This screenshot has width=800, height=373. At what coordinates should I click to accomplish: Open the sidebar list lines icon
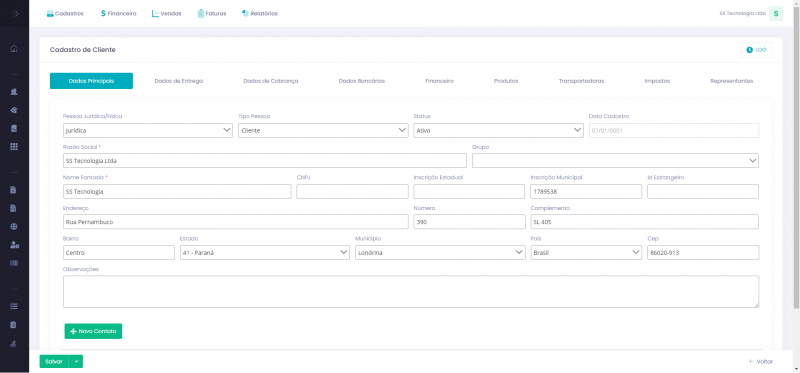click(x=14, y=306)
